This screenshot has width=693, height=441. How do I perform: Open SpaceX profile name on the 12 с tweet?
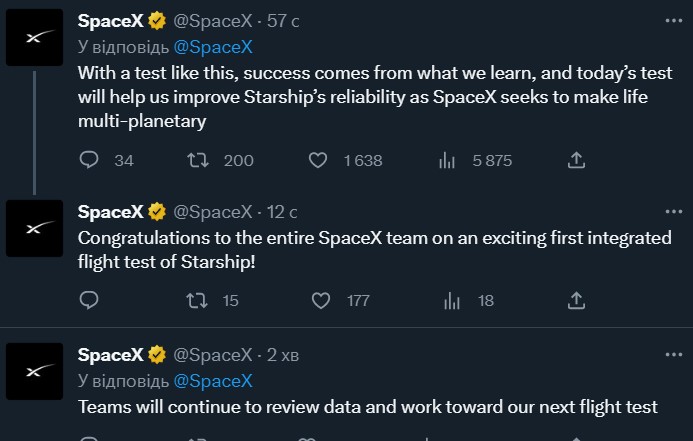pyautogui.click(x=110, y=212)
